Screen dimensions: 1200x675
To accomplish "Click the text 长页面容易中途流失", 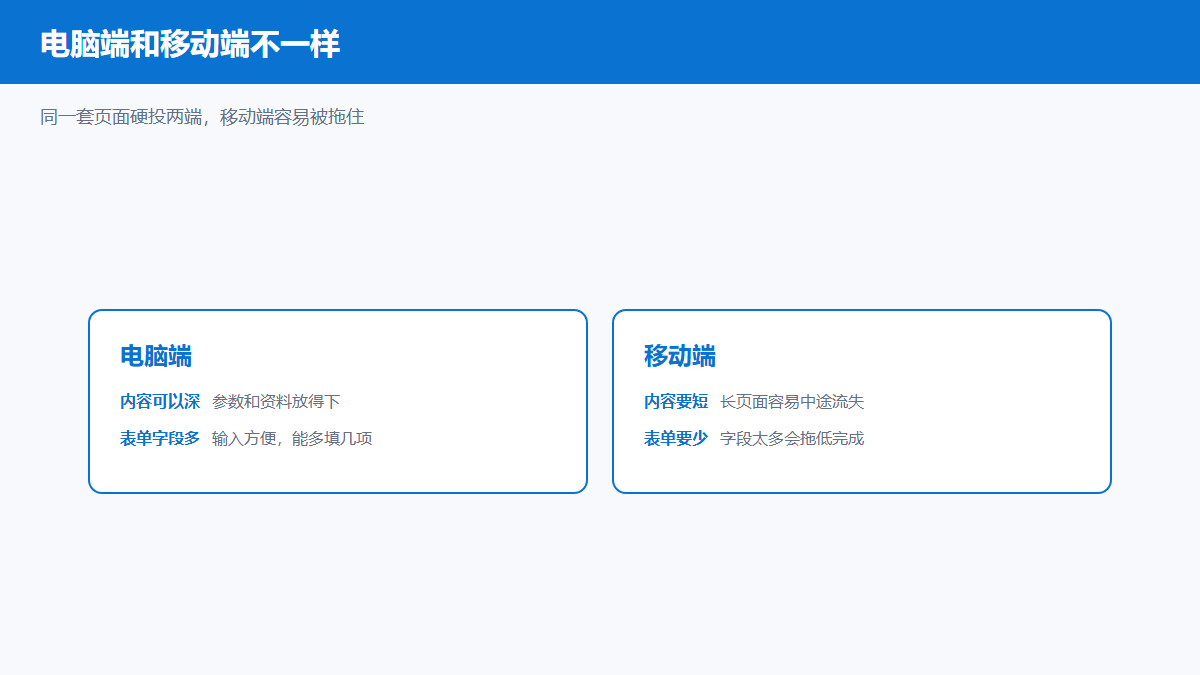I will (792, 402).
